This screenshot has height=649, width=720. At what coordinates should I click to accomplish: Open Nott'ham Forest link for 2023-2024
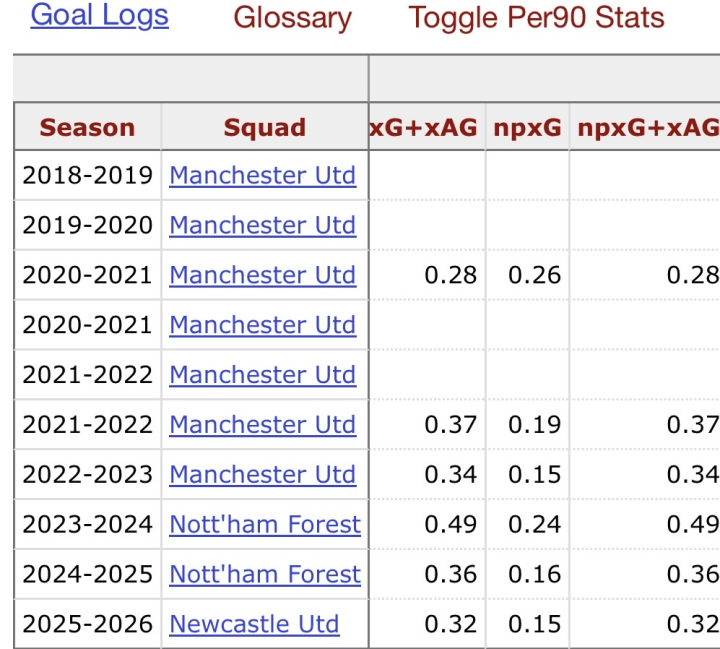[x=265, y=525]
